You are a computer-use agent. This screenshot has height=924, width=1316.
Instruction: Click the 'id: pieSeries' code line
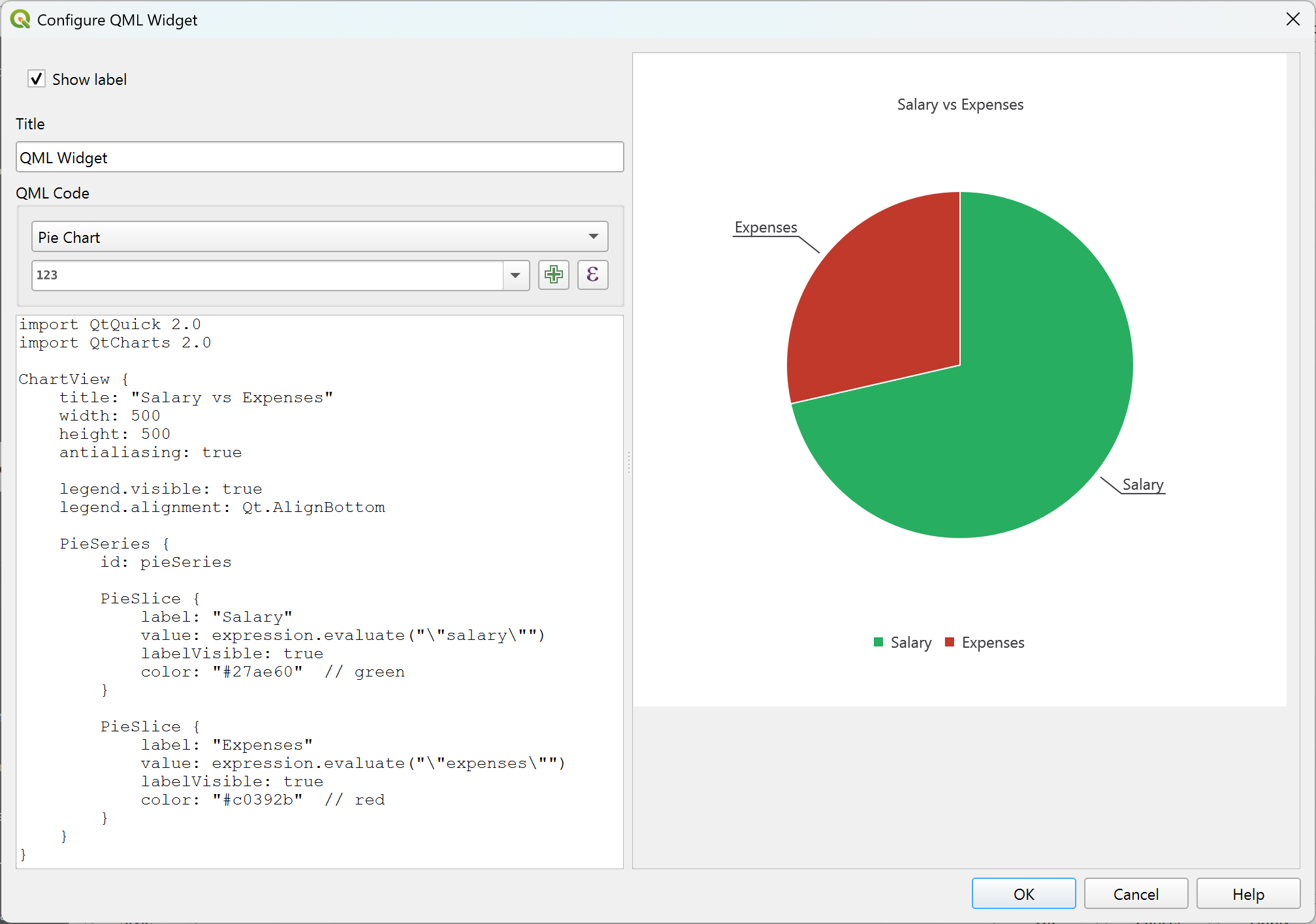(x=166, y=562)
